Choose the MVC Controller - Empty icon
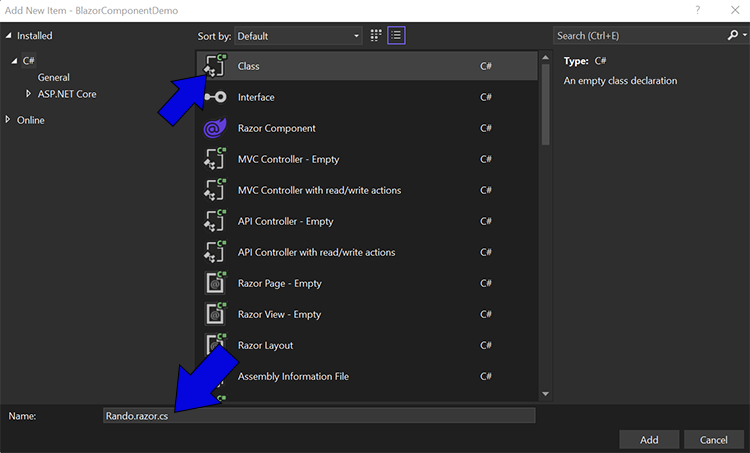750x453 pixels. point(215,159)
